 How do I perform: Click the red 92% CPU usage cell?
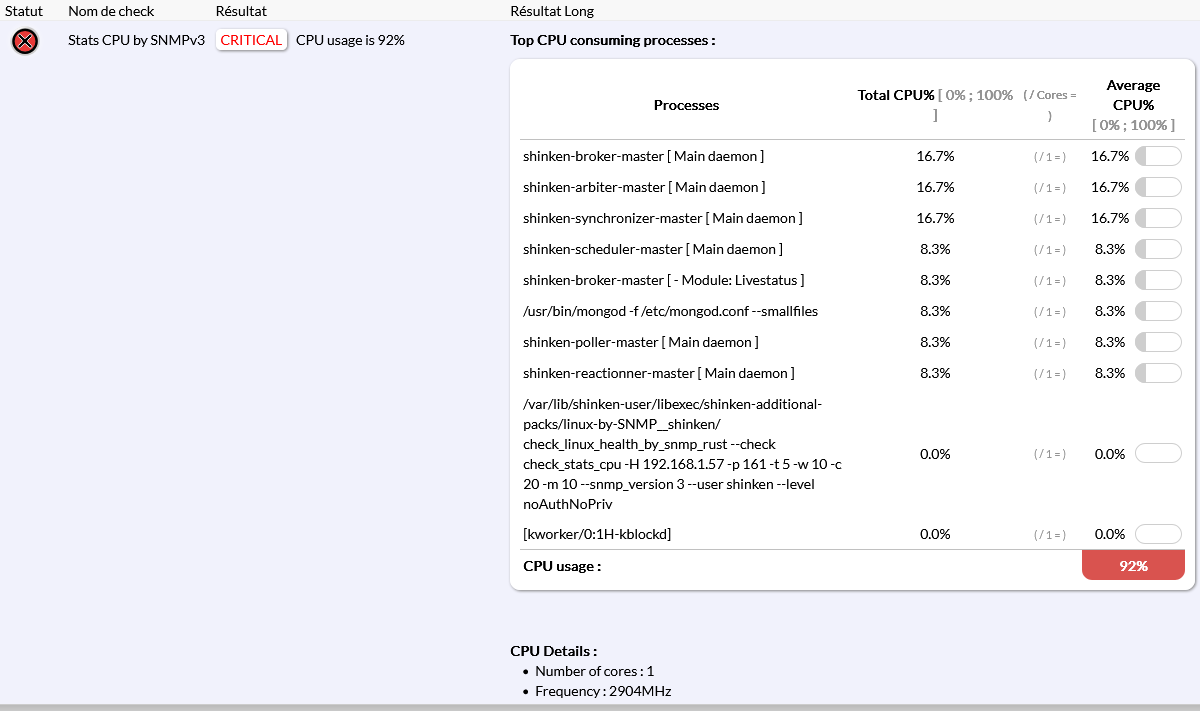click(x=1133, y=565)
